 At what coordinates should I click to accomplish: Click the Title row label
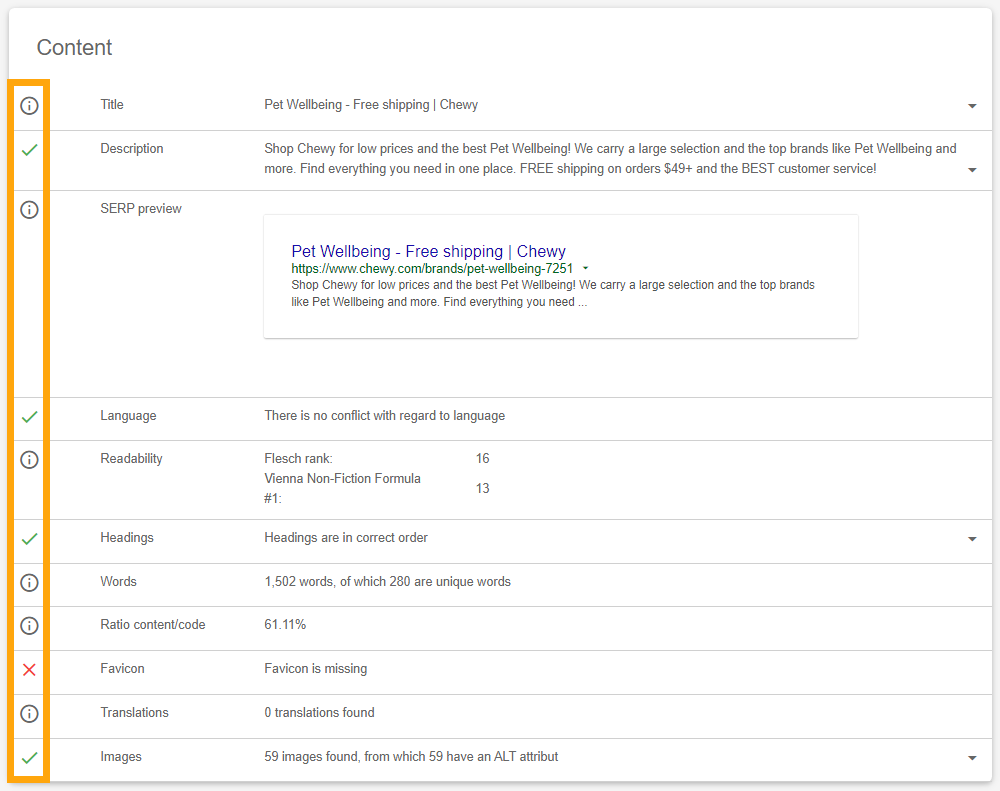(x=112, y=105)
